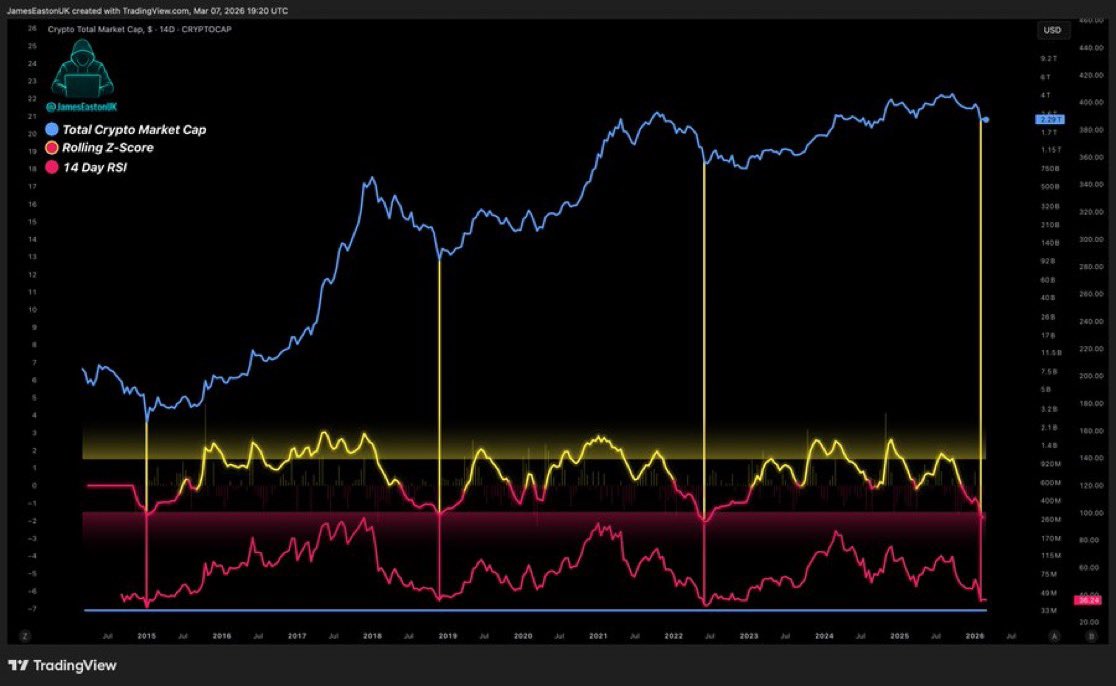Viewport: 1116px width, 686px height.
Task: Click the blue 2.29T current price label
Action: pos(1049,120)
